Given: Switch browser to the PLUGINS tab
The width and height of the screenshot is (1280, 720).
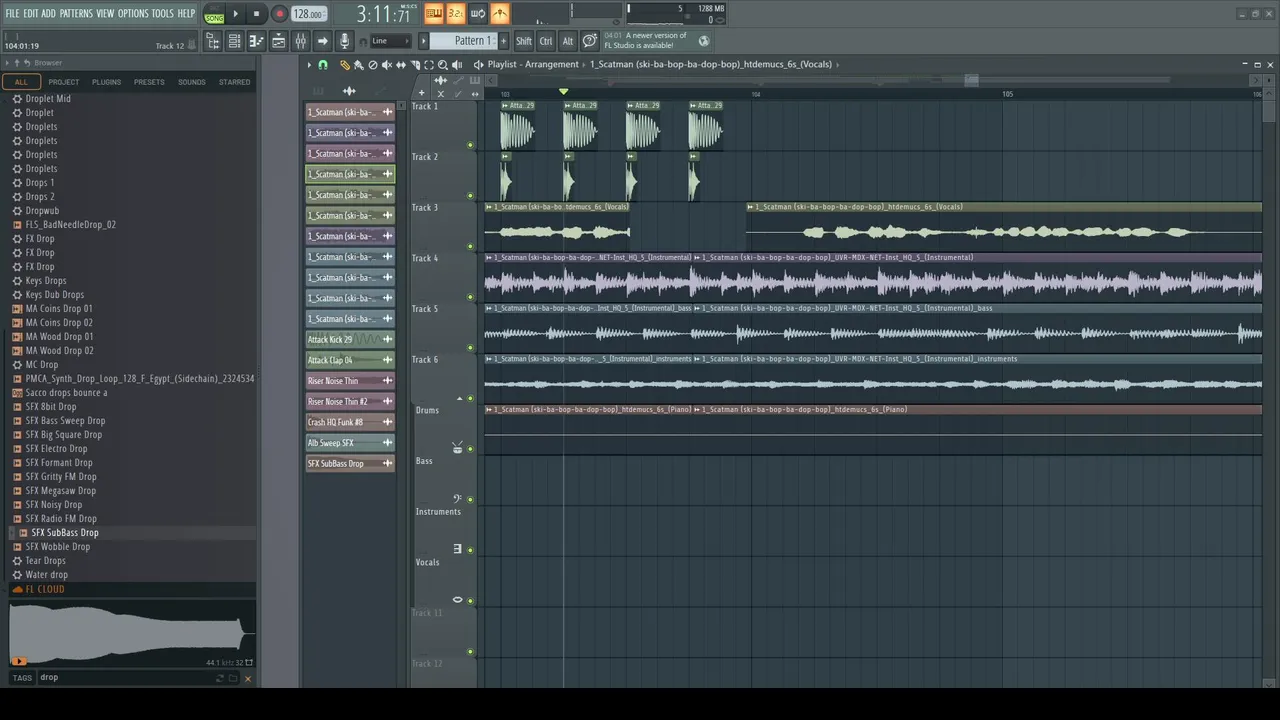Looking at the screenshot, I should (x=106, y=82).
